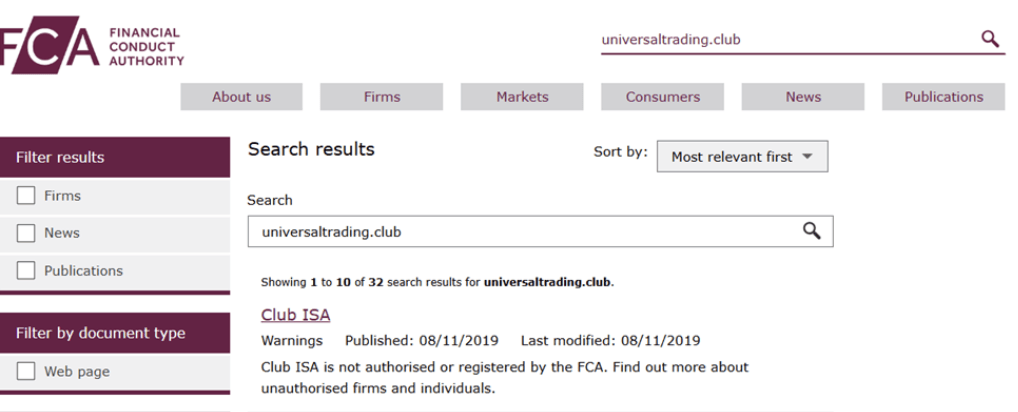Open the Publications navigation item

click(943, 97)
